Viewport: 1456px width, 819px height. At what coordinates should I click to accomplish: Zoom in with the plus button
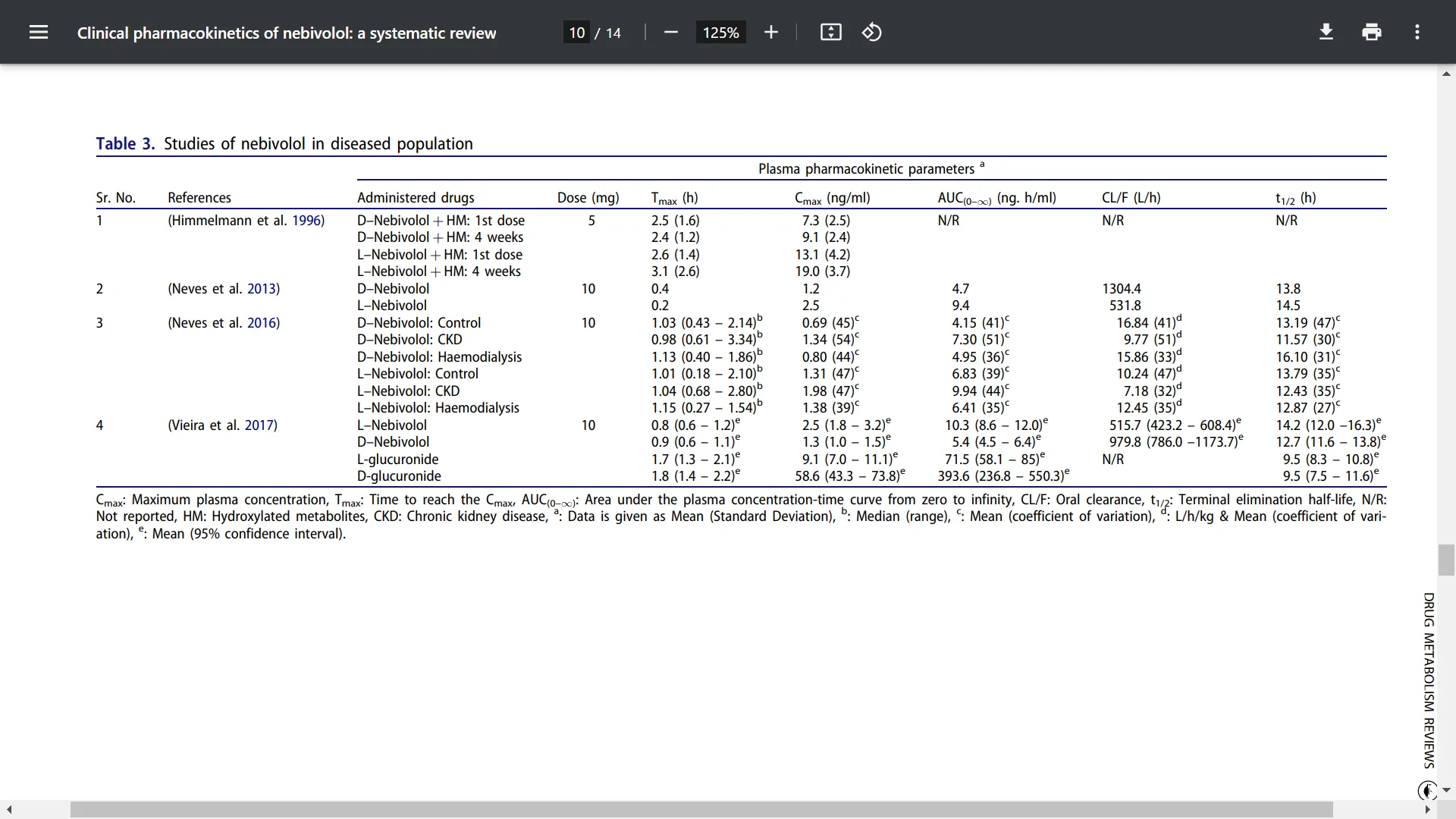(771, 32)
